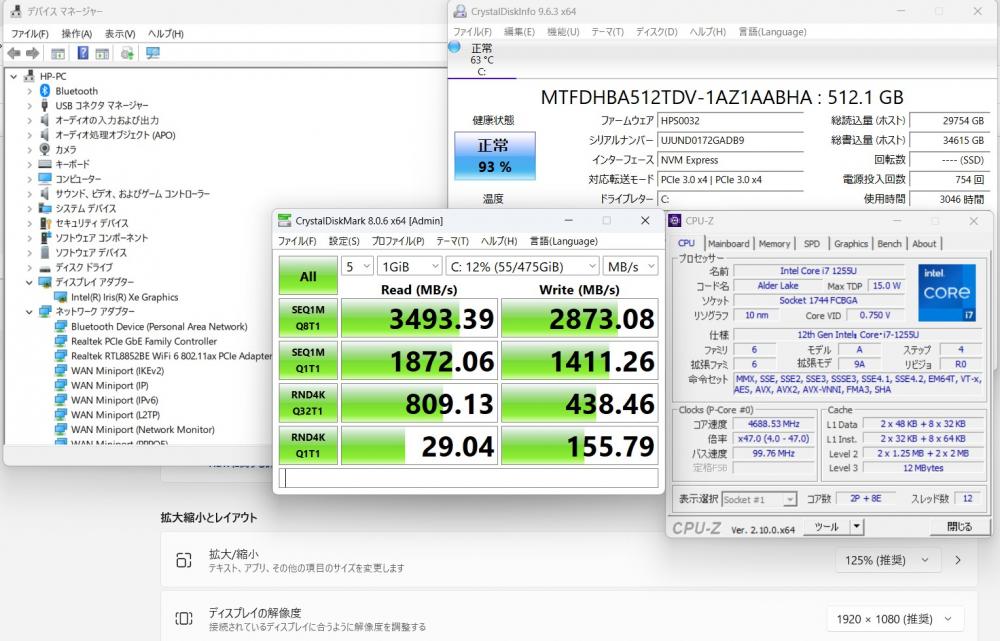The height and width of the screenshot is (641, 1000).
Task: Open the 1920 × 1080 resolution dropdown
Action: 895,619
